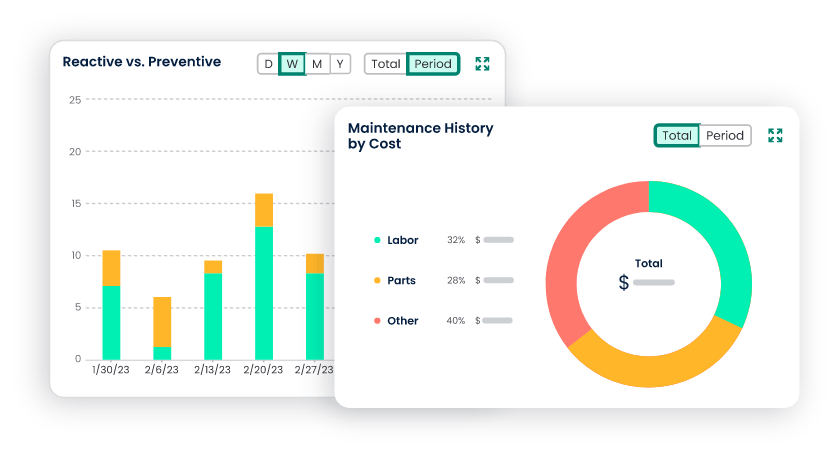The width and height of the screenshot is (840, 458).
Task: Click the 1/30/23 bar in chart
Action: (111, 305)
